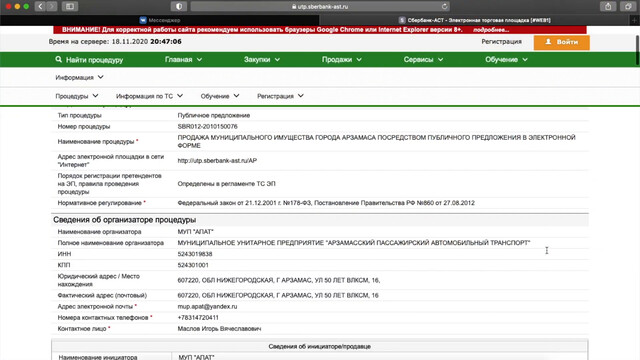Expand the Информация submenu
This screenshot has width=640, height=360.
[79, 77]
